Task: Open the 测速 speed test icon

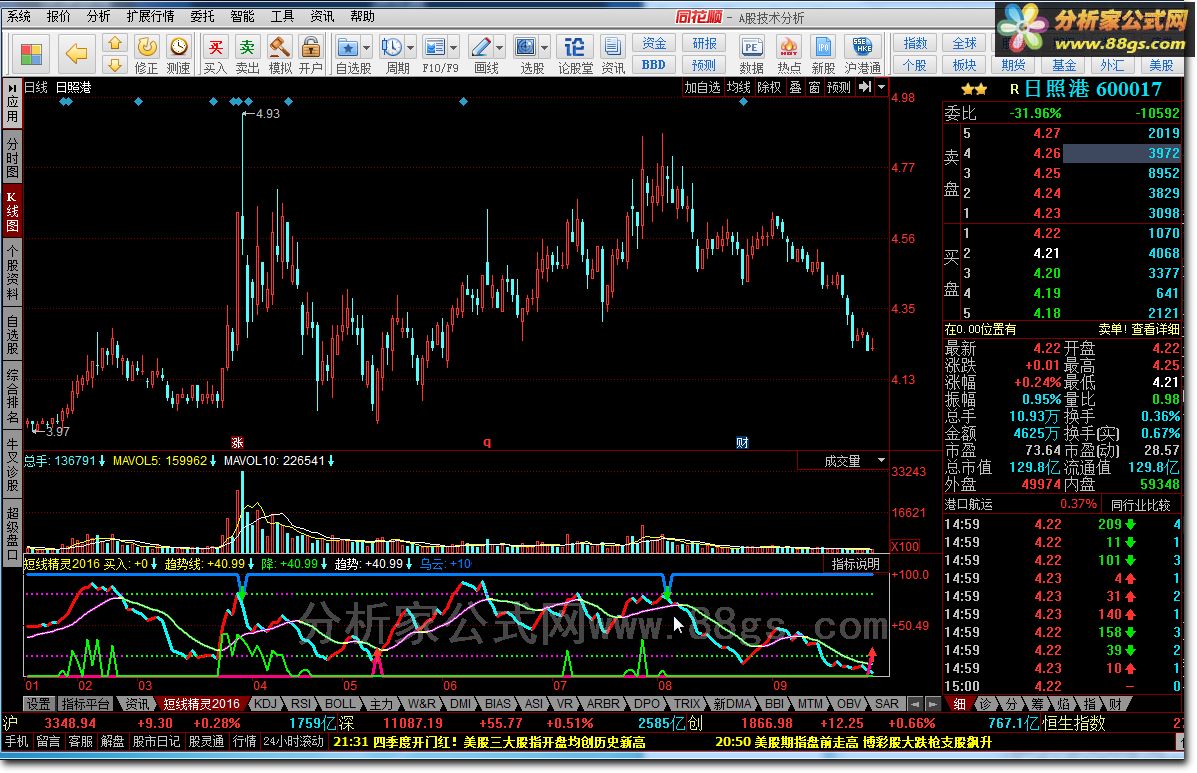Action: (179, 55)
